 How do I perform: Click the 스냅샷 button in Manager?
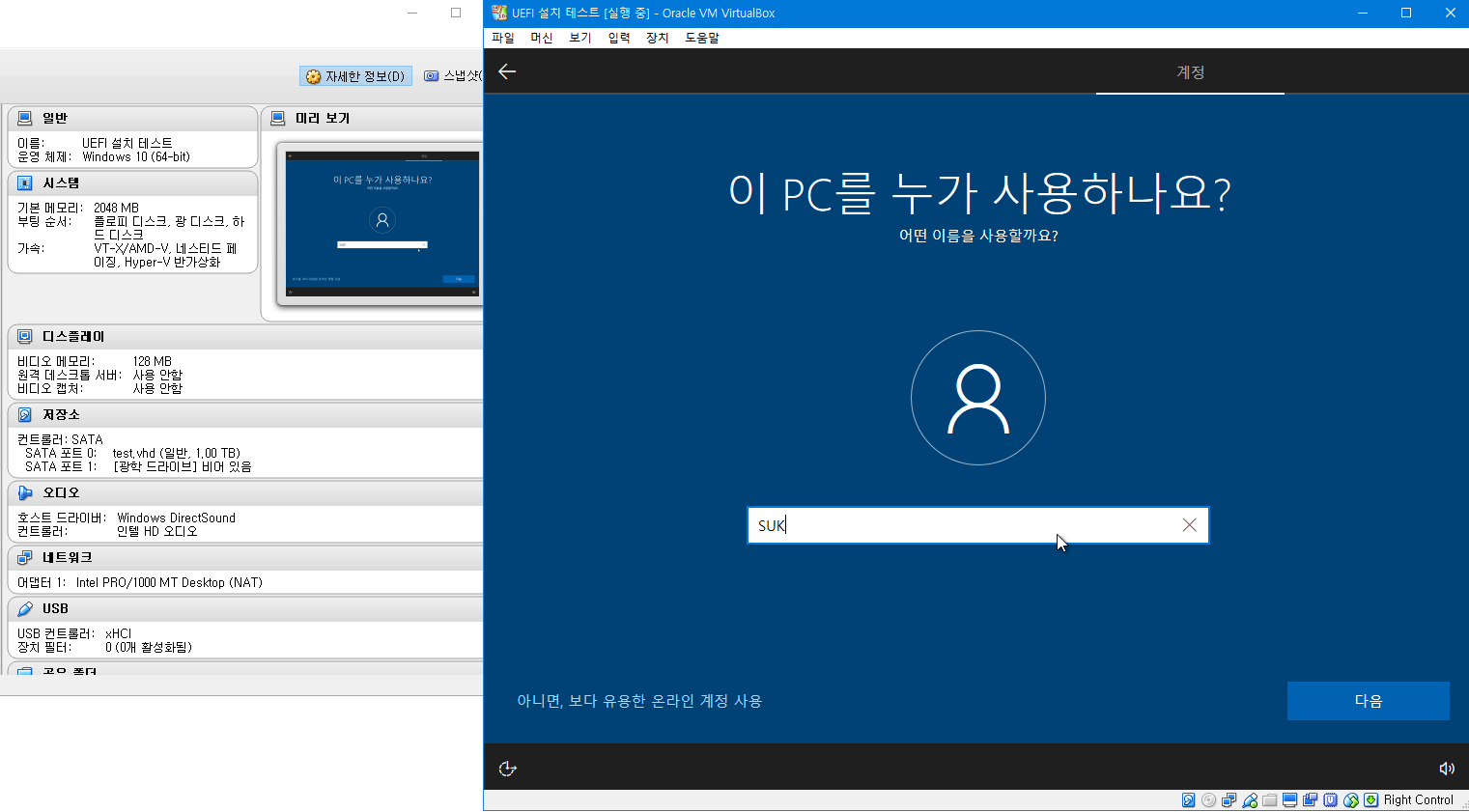click(451, 76)
